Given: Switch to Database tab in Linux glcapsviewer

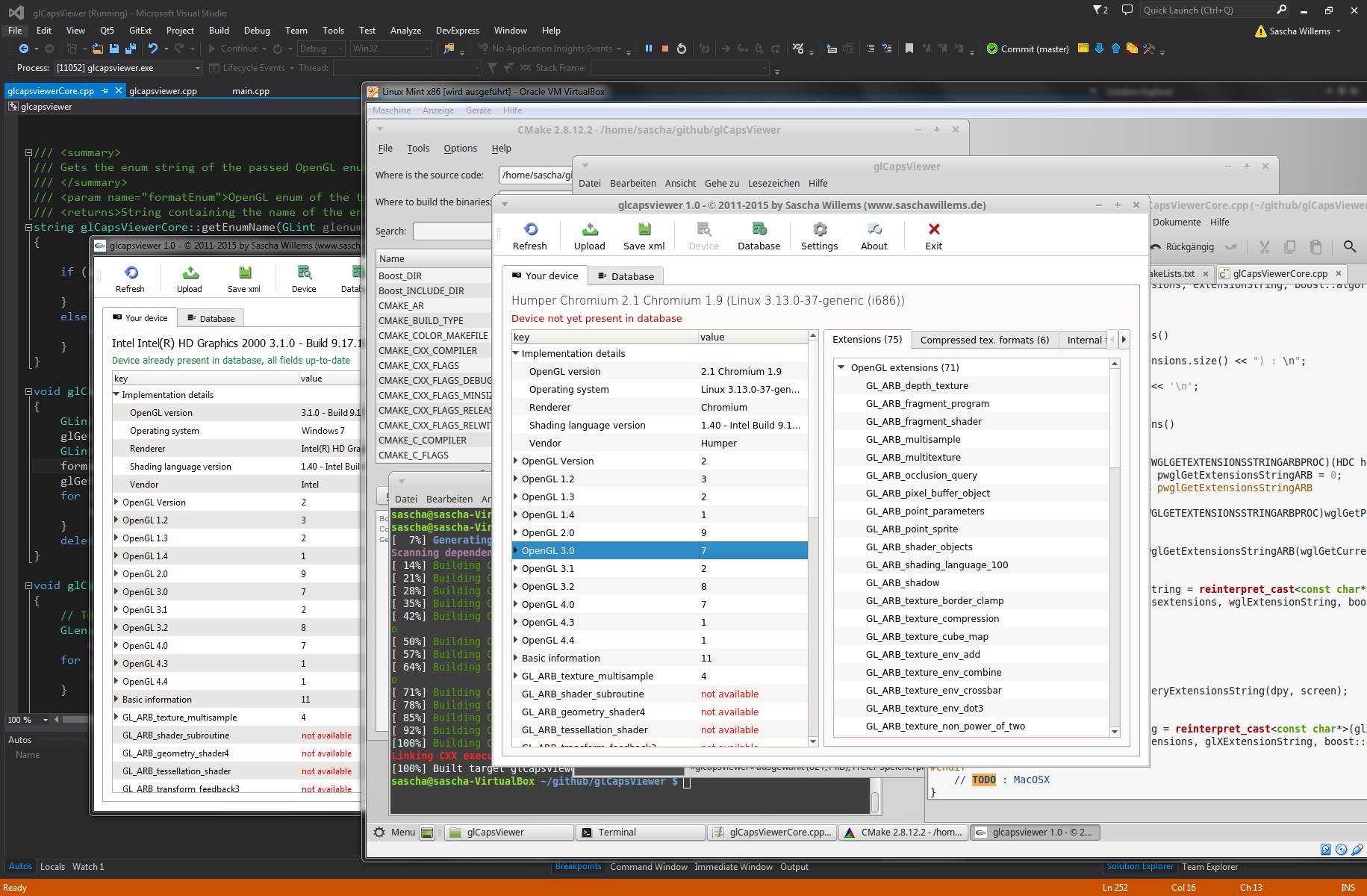Looking at the screenshot, I should tap(626, 276).
